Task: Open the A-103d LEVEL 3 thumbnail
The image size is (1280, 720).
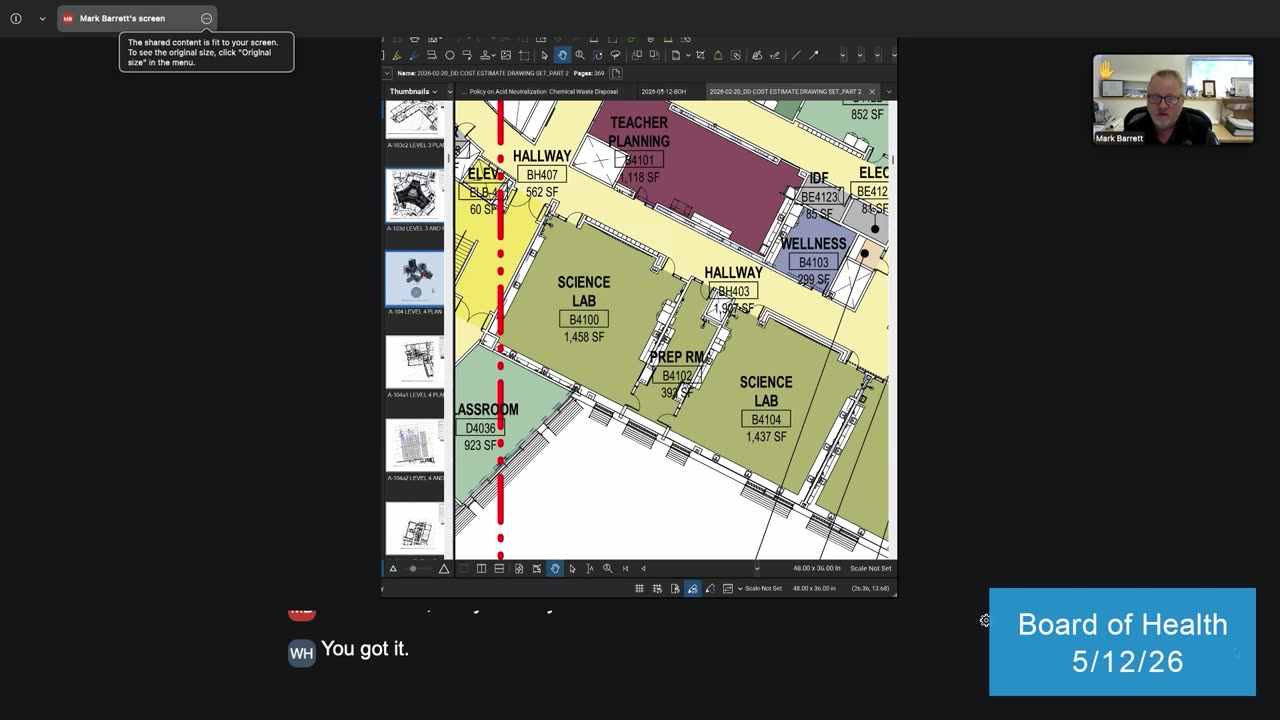Action: coord(415,195)
